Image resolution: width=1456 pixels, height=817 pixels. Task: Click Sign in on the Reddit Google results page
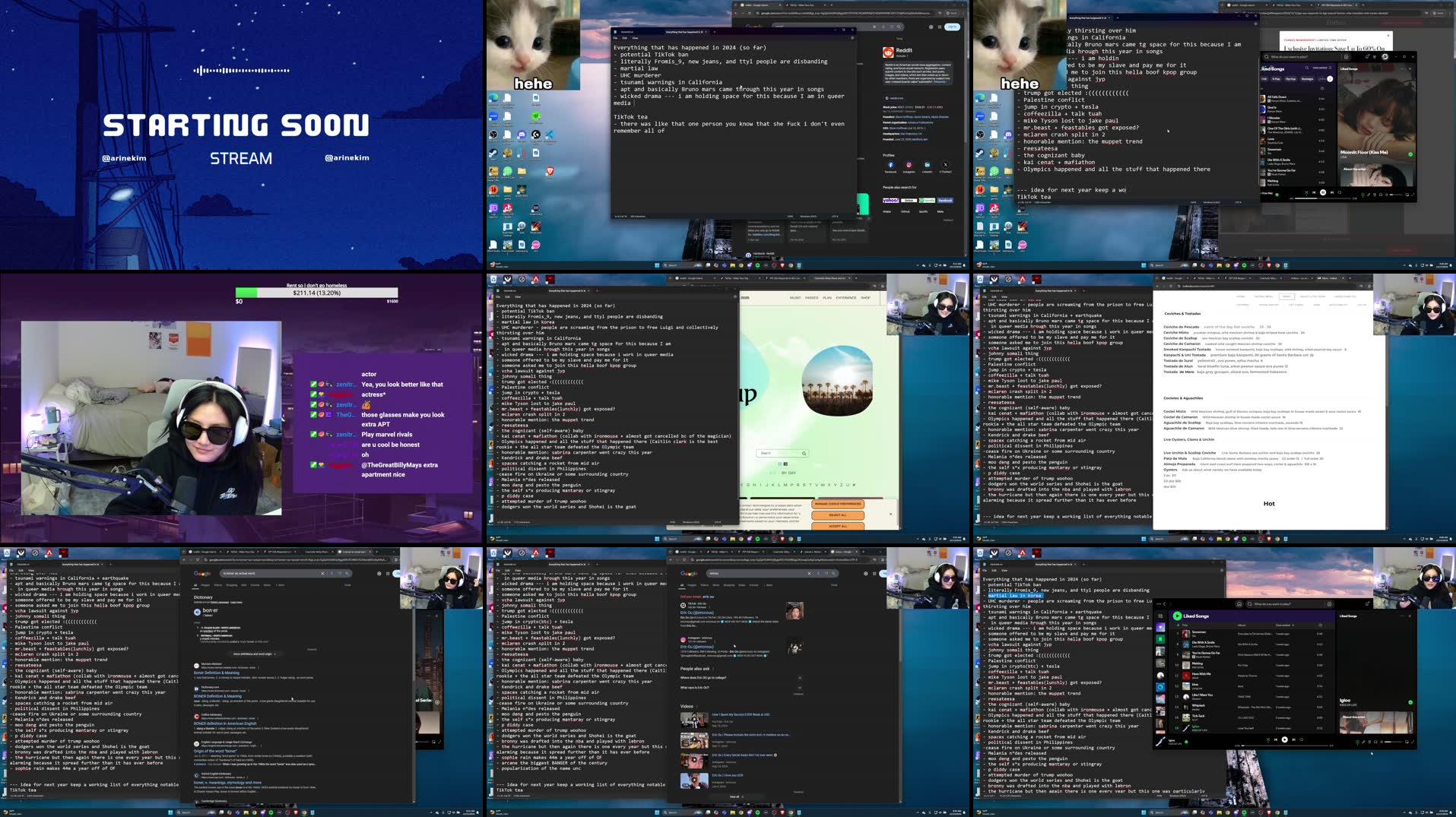952,27
